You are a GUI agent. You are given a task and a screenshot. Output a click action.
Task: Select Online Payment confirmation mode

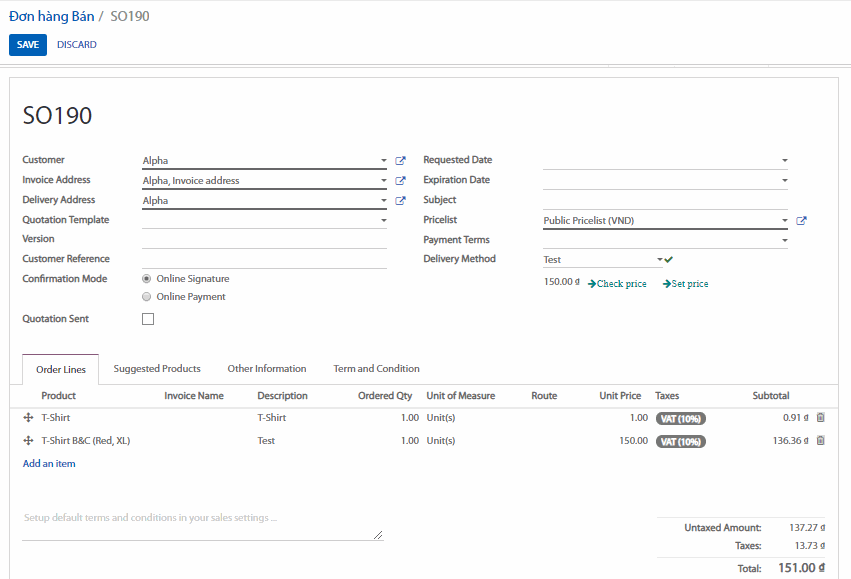(147, 297)
